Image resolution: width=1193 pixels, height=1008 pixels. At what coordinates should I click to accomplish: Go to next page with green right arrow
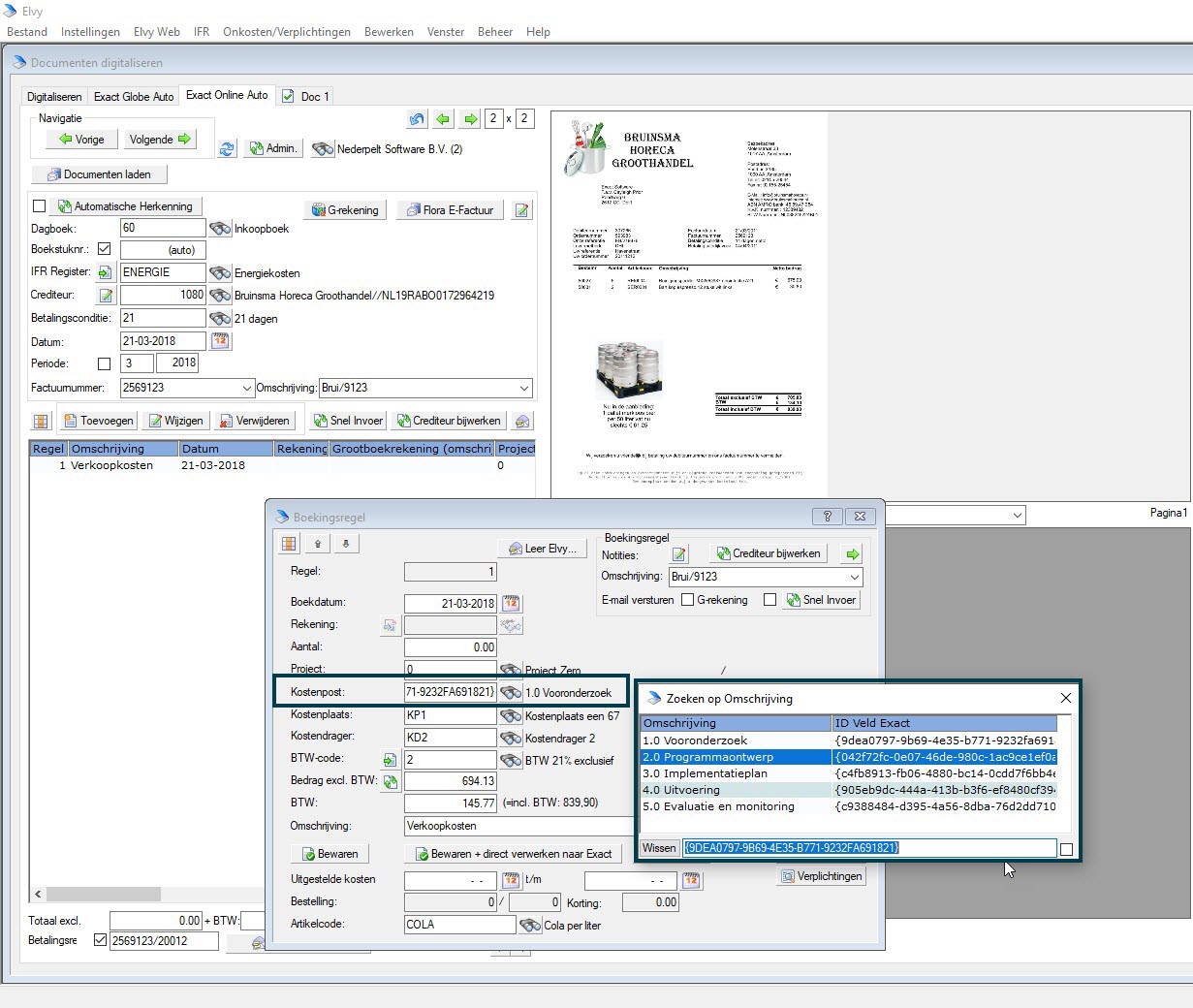470,119
